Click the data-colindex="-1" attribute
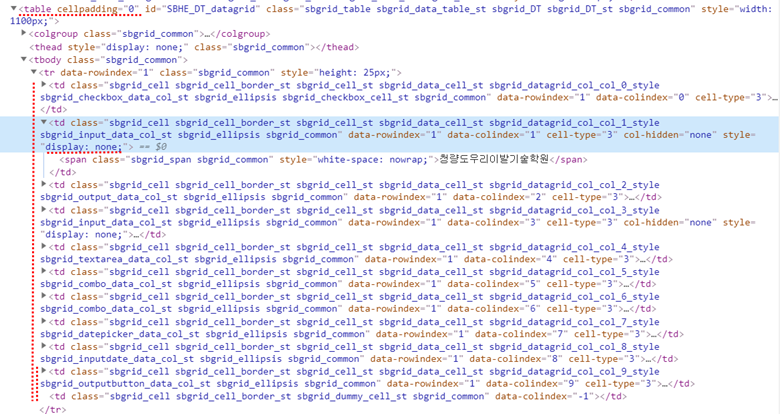This screenshot has width=780, height=414. click(544, 397)
